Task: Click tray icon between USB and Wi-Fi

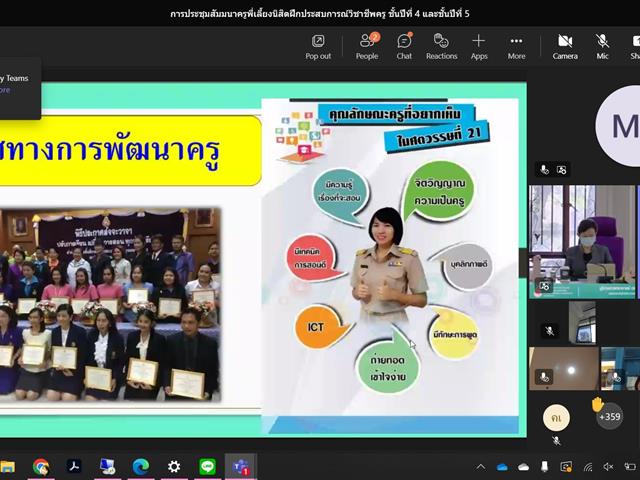Action: [566, 467]
